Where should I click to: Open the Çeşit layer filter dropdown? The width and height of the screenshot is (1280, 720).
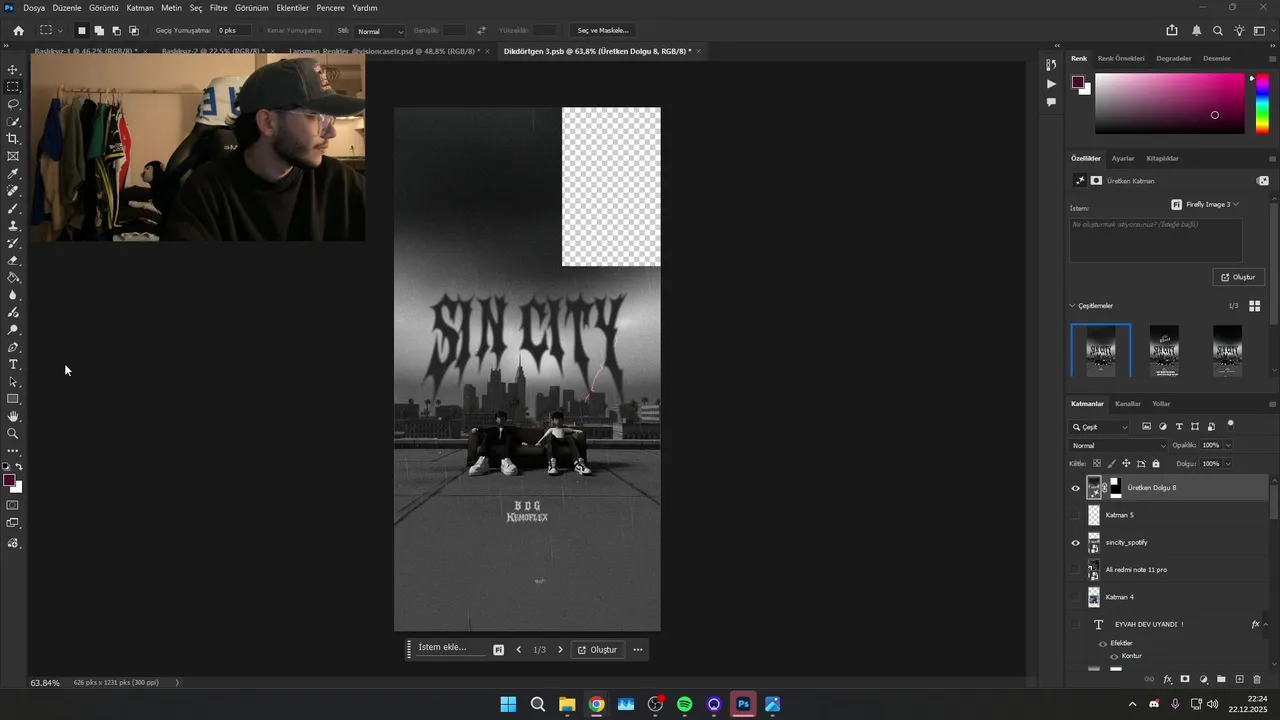tap(1100, 427)
